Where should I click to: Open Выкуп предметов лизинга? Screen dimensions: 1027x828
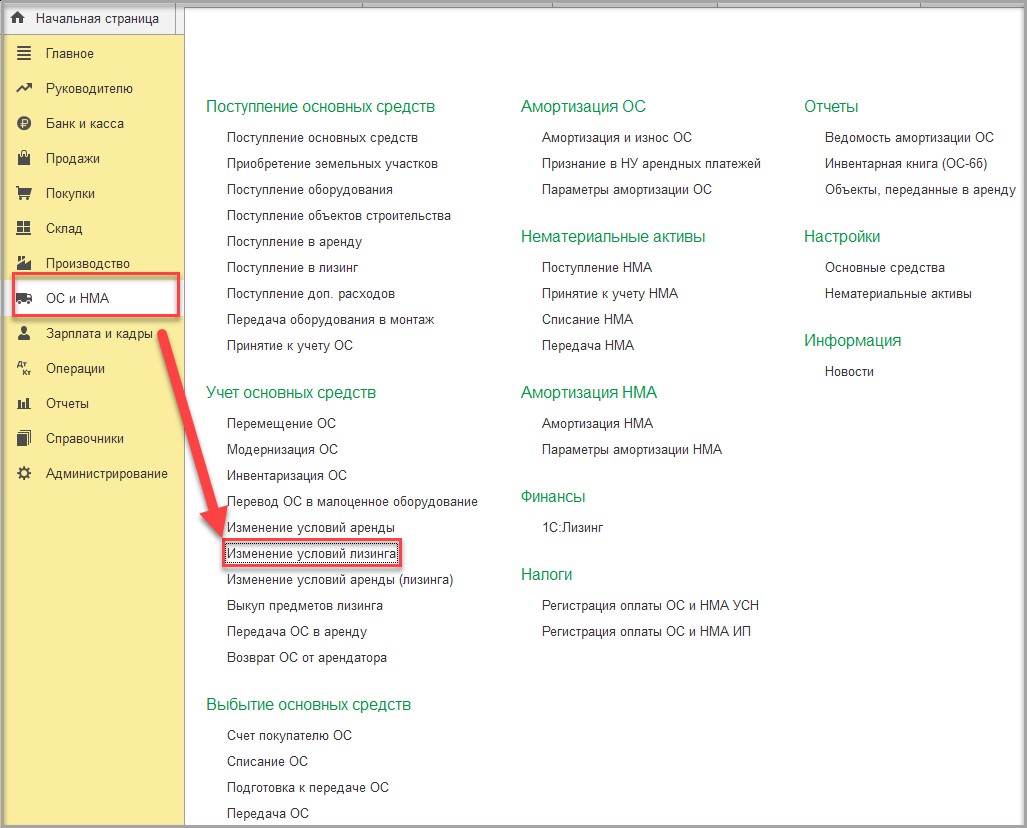click(x=305, y=605)
